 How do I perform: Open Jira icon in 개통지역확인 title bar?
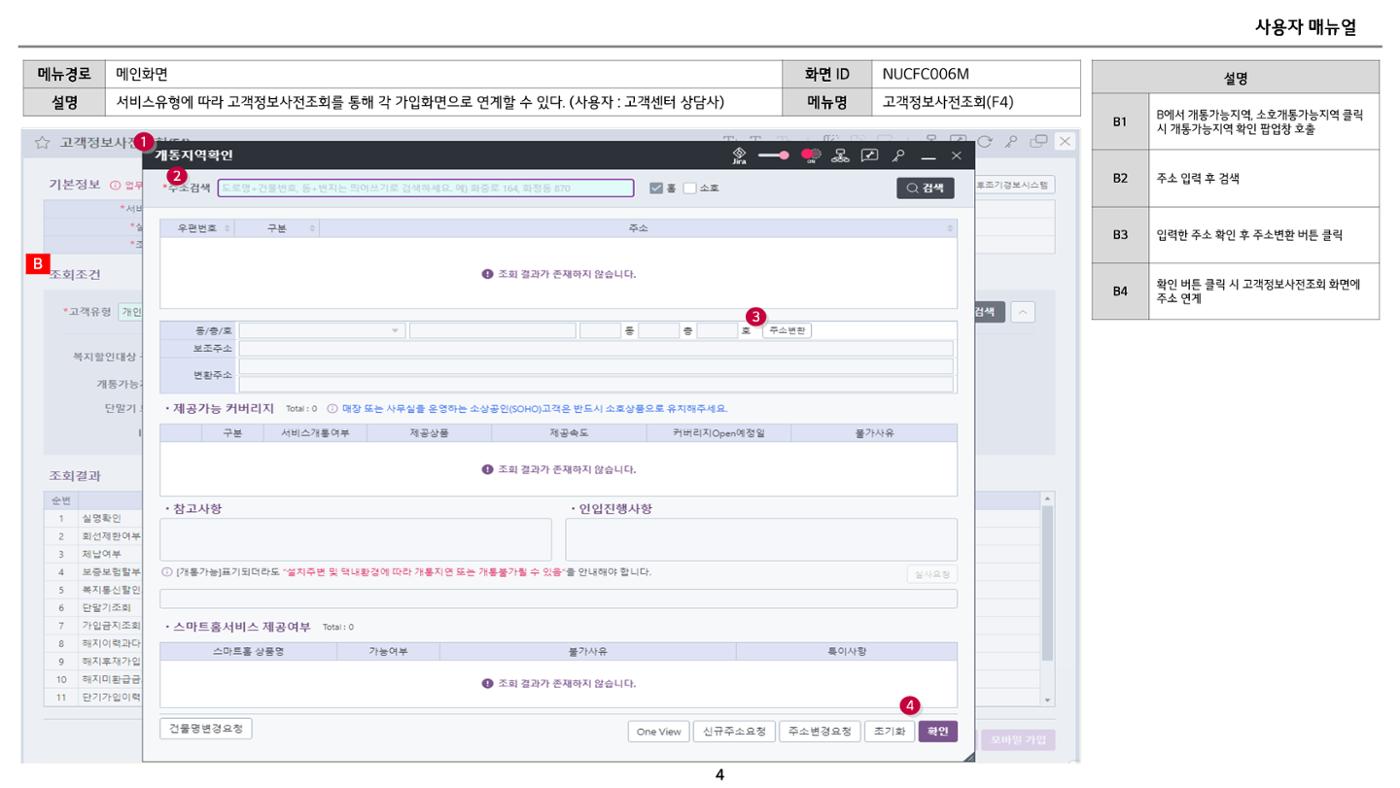pos(740,156)
